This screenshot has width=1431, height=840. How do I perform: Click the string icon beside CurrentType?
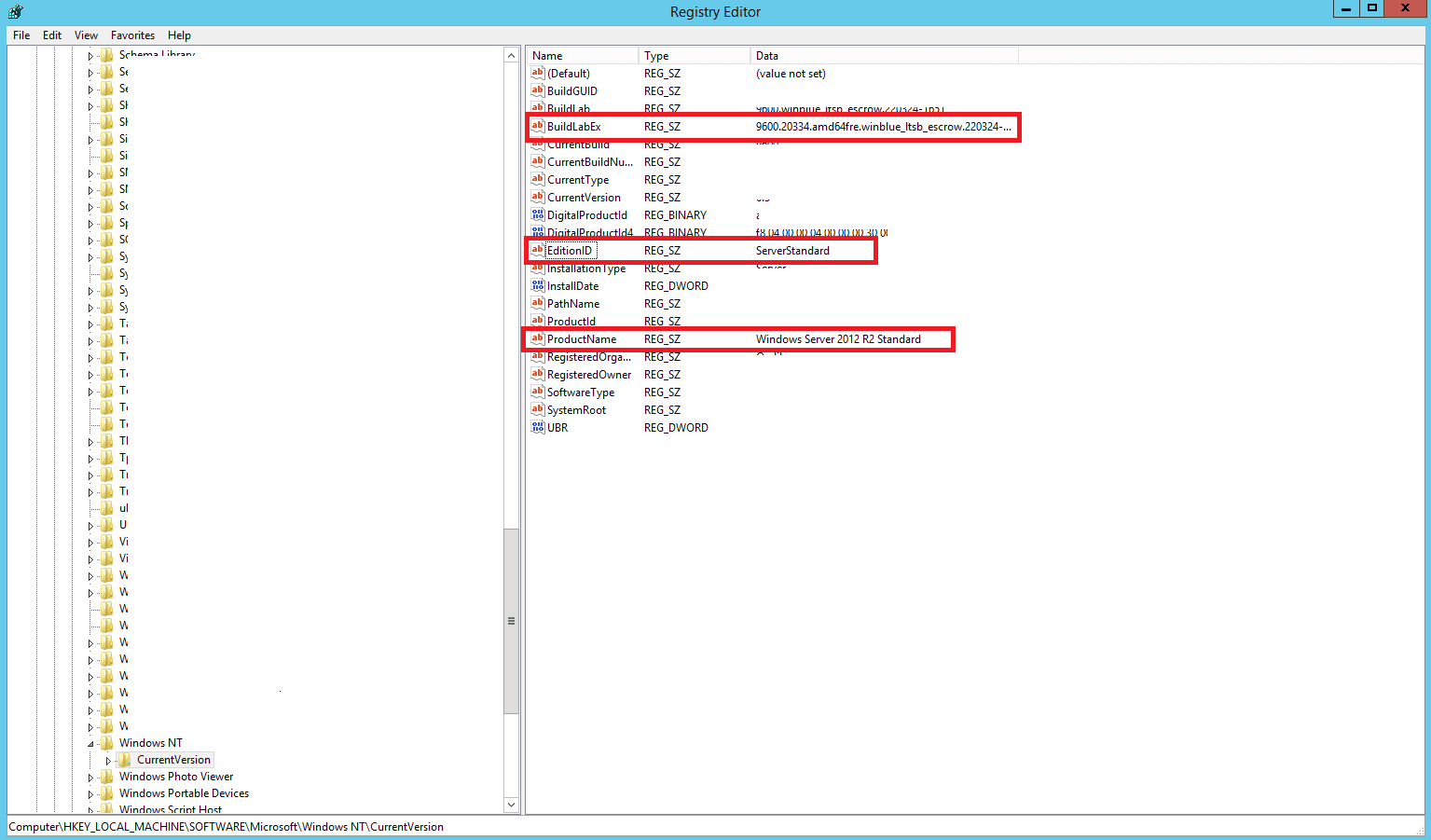[538, 179]
